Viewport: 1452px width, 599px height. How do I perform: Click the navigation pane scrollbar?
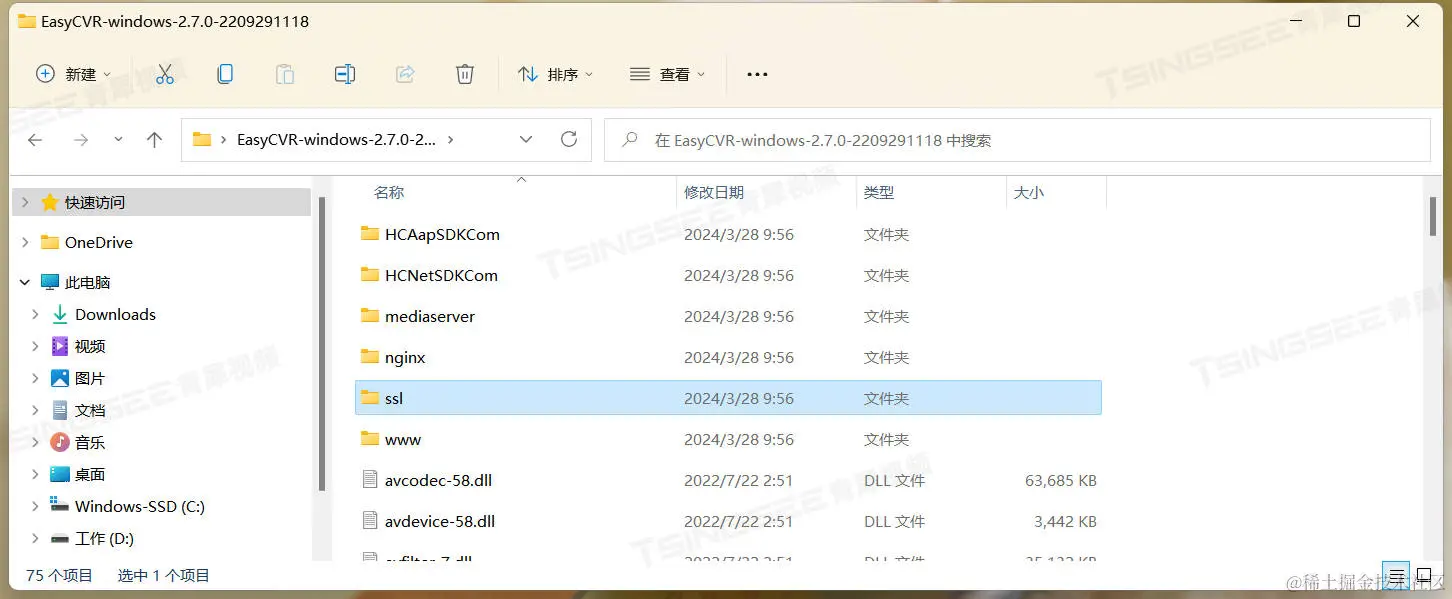321,343
